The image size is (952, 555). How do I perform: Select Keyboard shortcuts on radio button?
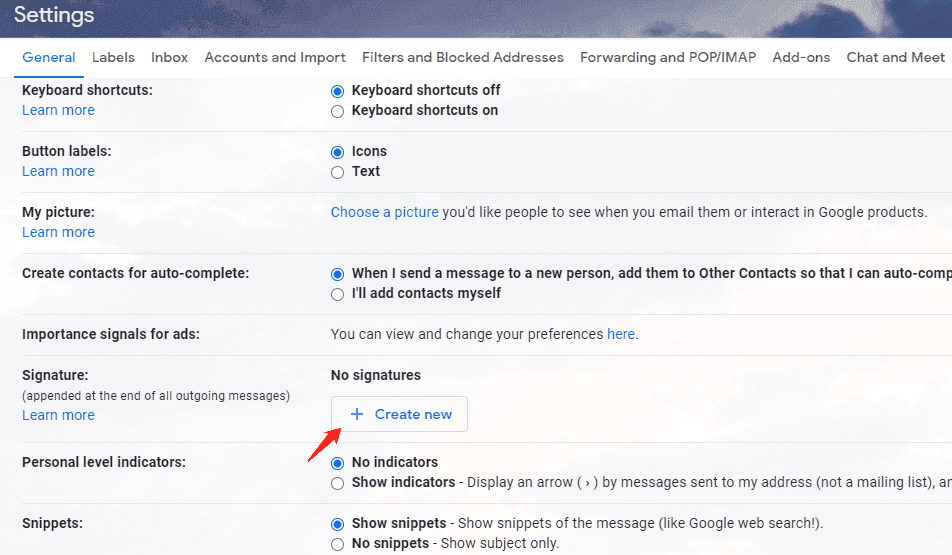[338, 111]
